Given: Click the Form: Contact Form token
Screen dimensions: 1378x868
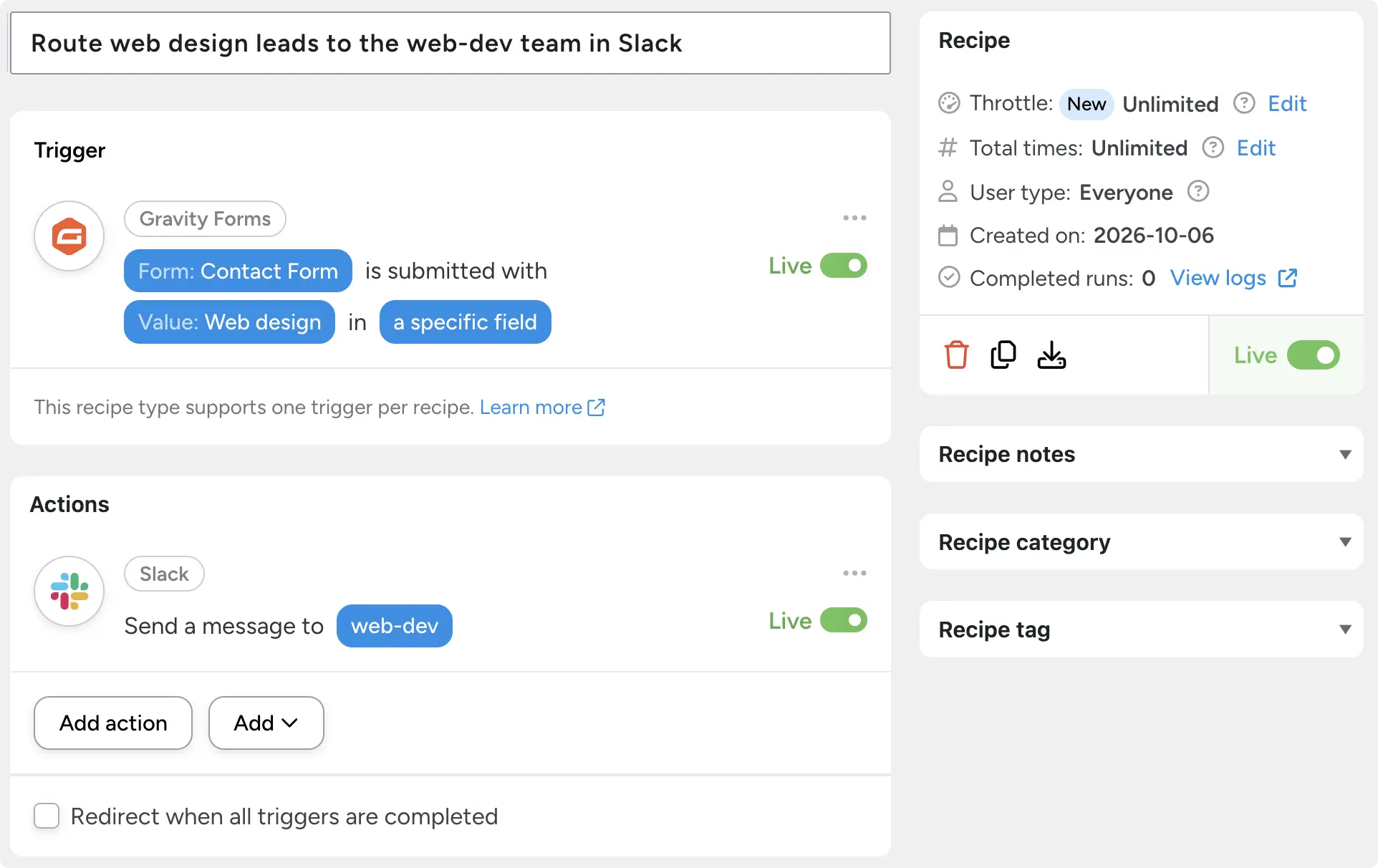Looking at the screenshot, I should 238,271.
